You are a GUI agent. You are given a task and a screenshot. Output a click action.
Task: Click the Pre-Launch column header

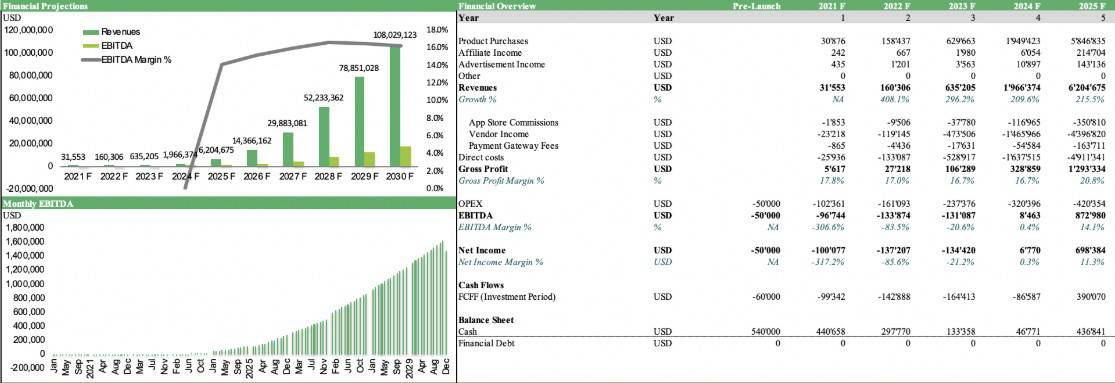[x=757, y=6]
